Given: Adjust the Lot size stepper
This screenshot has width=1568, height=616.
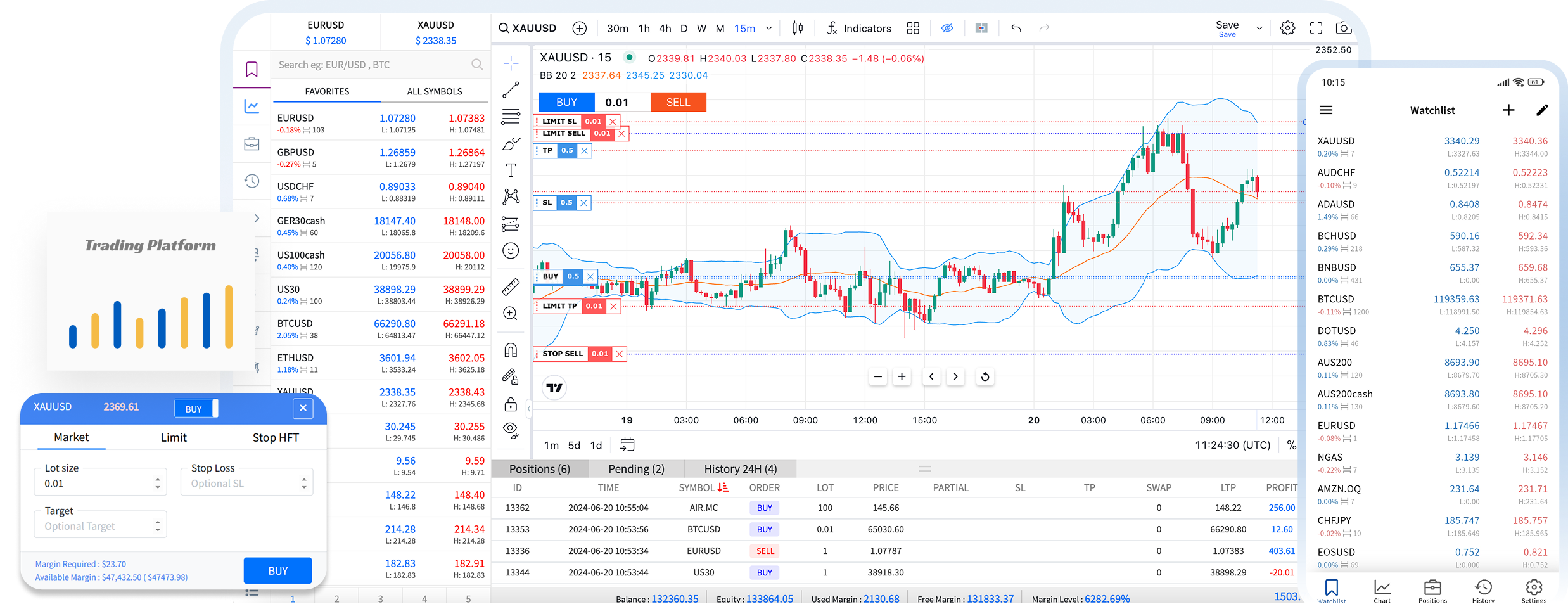Looking at the screenshot, I should 158,484.
